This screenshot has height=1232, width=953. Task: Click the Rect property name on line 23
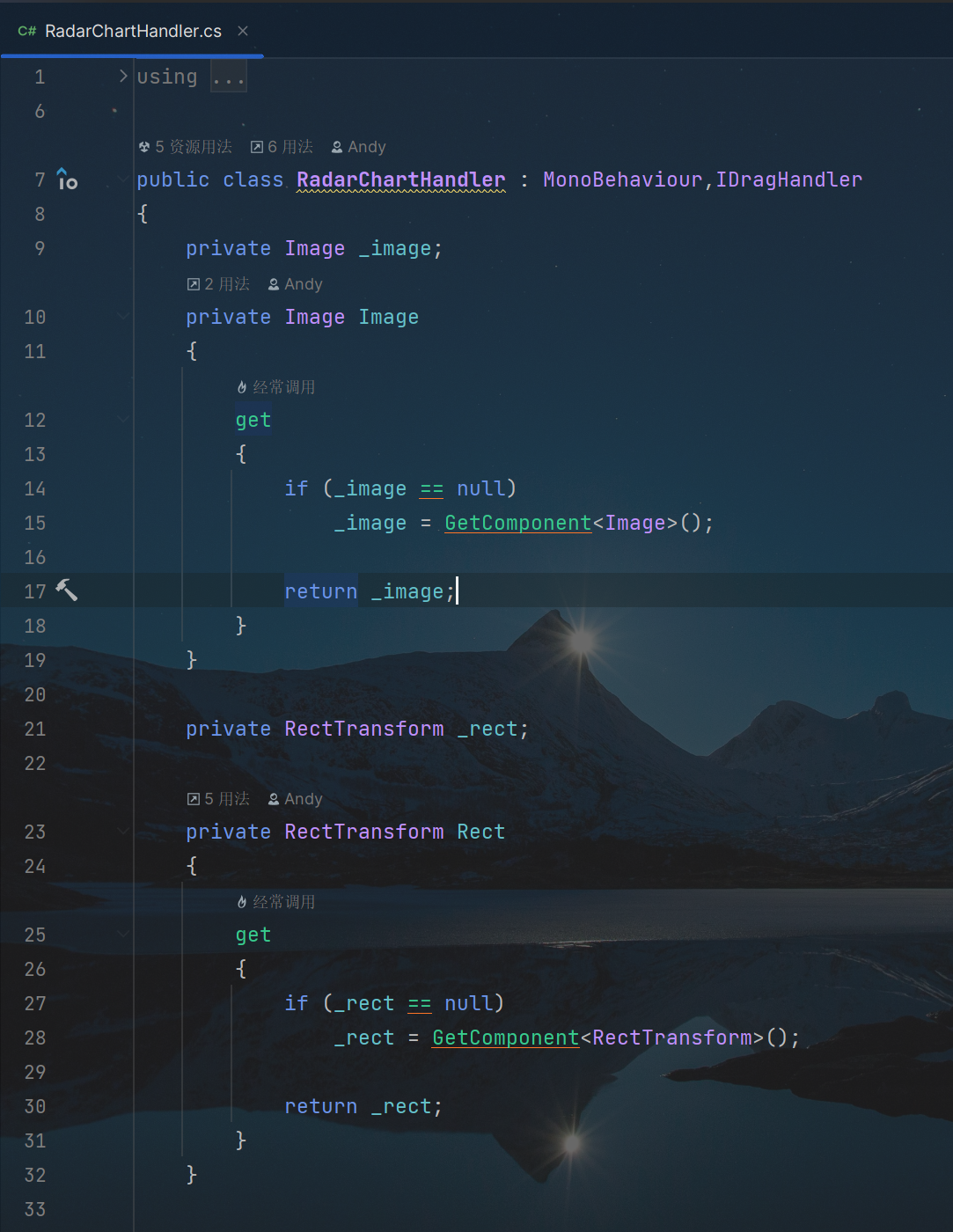480,832
